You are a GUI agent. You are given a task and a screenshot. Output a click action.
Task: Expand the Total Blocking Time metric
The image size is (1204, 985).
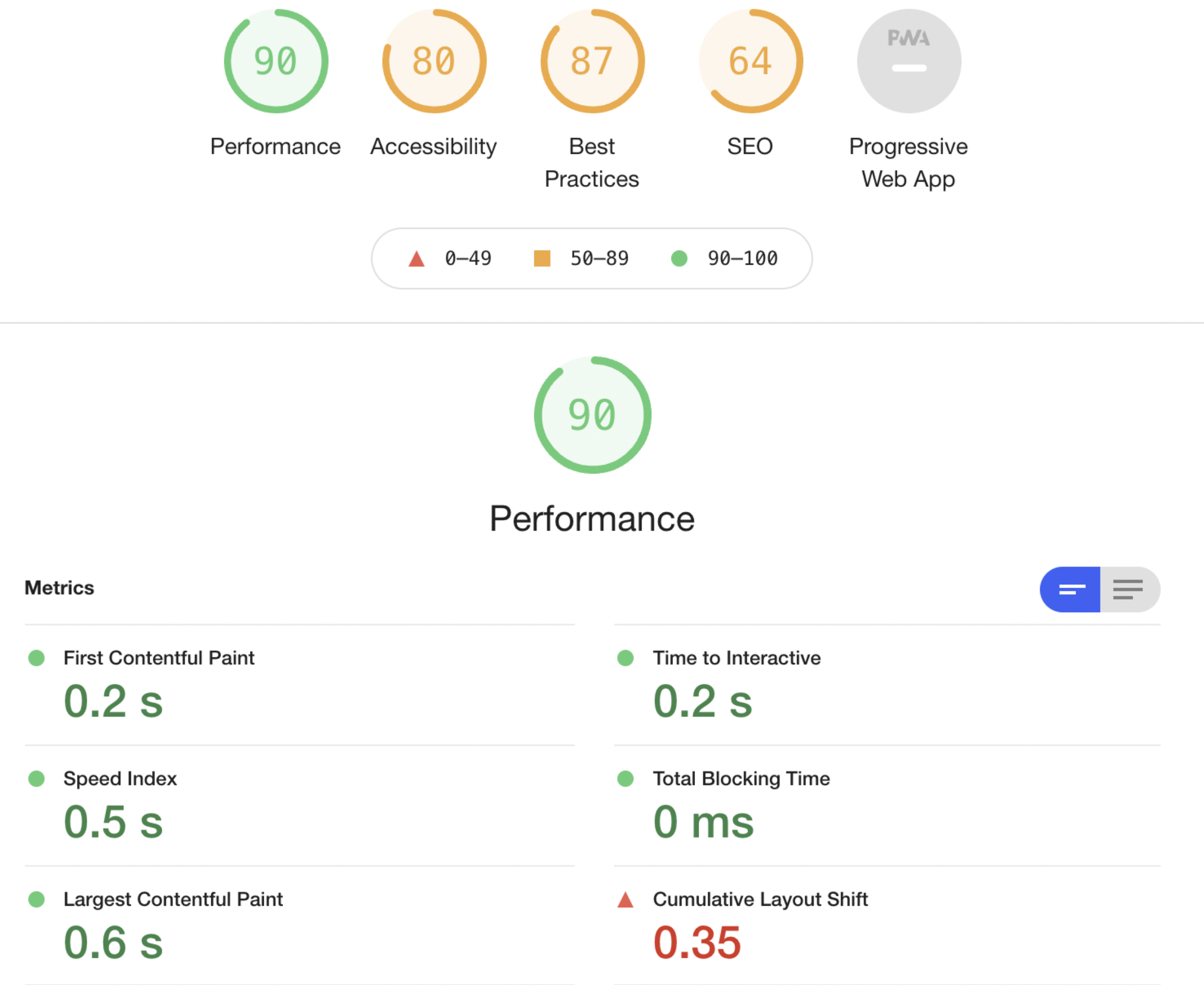(x=741, y=779)
